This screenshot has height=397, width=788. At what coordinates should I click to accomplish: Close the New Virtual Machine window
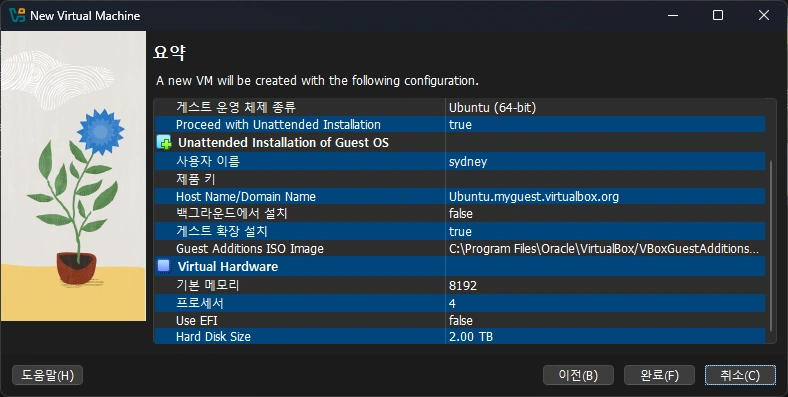point(764,15)
